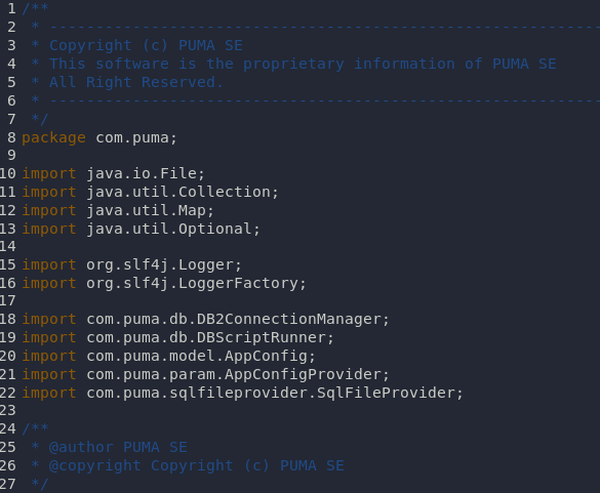Image resolution: width=600 pixels, height=493 pixels.
Task: Click java.util.Optional import text
Action: 141,229
